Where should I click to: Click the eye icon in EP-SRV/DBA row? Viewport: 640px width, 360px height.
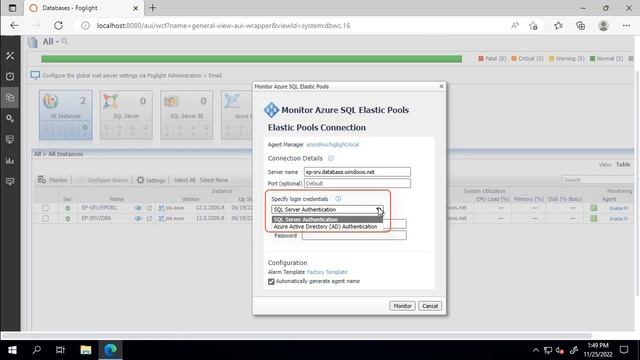pyautogui.click(x=138, y=219)
